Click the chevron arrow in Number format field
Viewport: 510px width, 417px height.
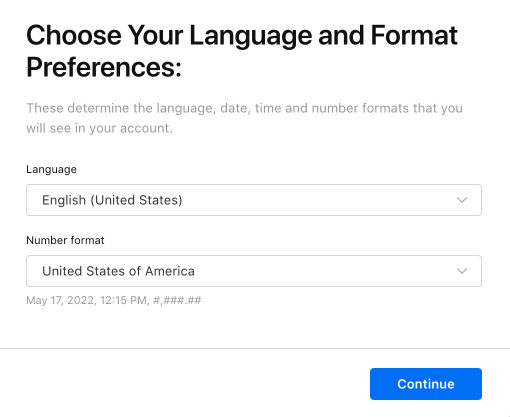tap(462, 271)
